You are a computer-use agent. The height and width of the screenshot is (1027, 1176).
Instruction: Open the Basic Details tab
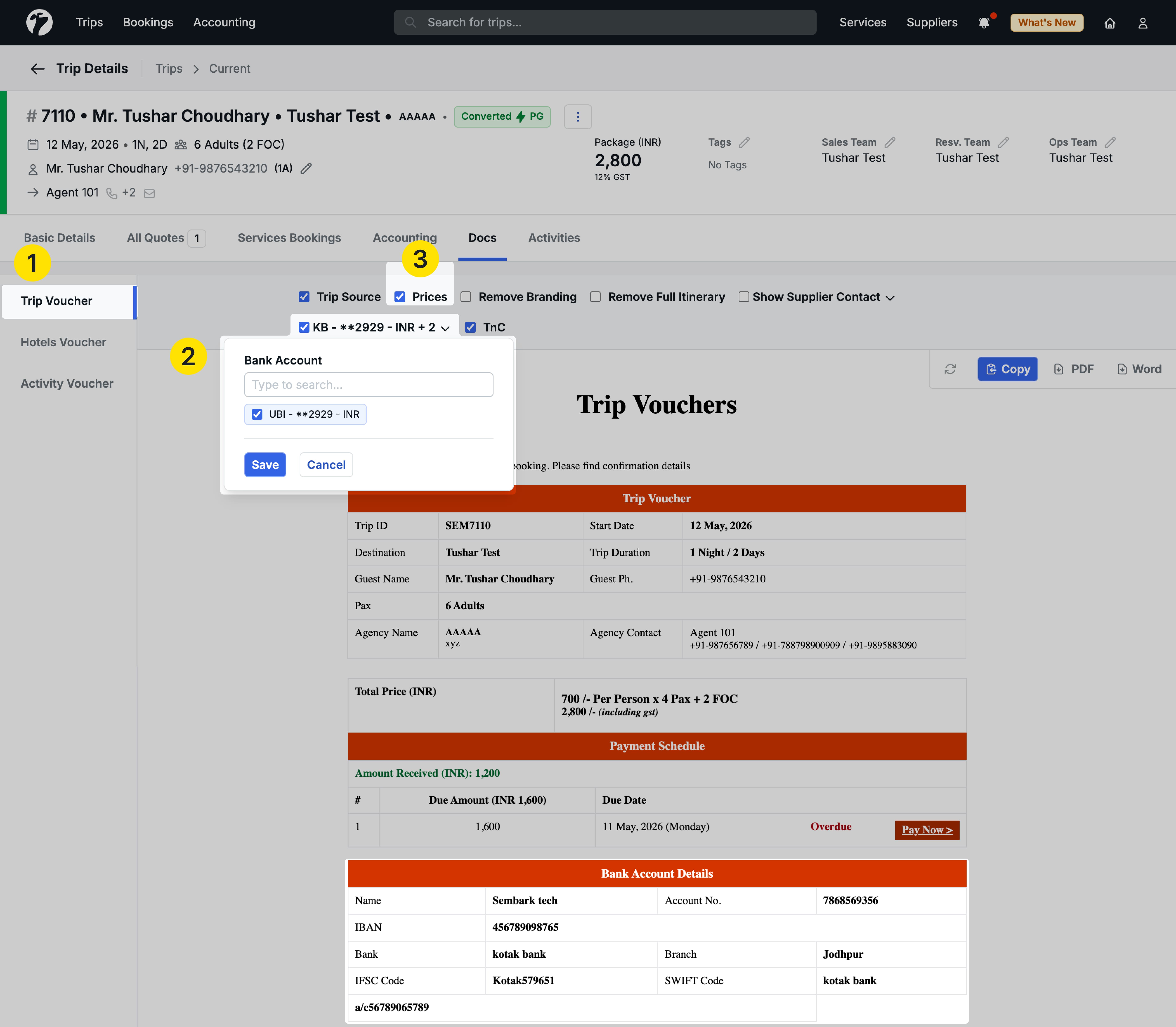coord(60,238)
